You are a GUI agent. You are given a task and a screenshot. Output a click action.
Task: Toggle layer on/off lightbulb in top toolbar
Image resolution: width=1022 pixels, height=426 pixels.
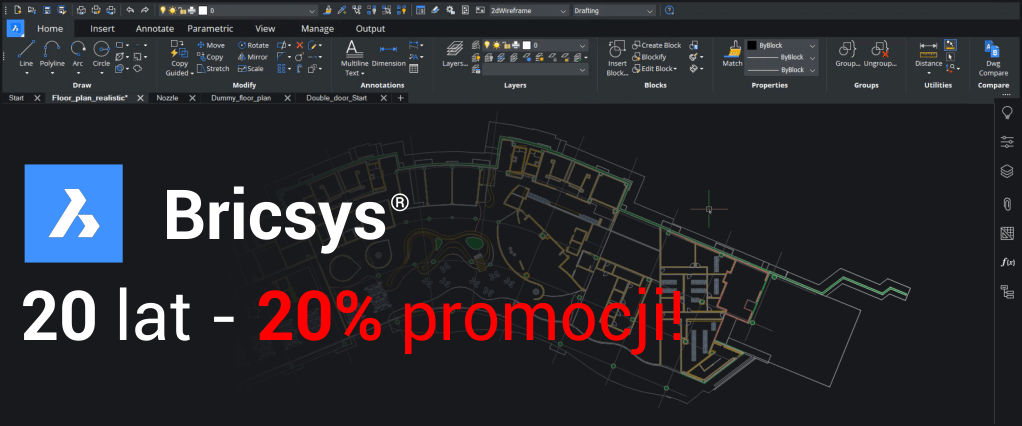[163, 10]
